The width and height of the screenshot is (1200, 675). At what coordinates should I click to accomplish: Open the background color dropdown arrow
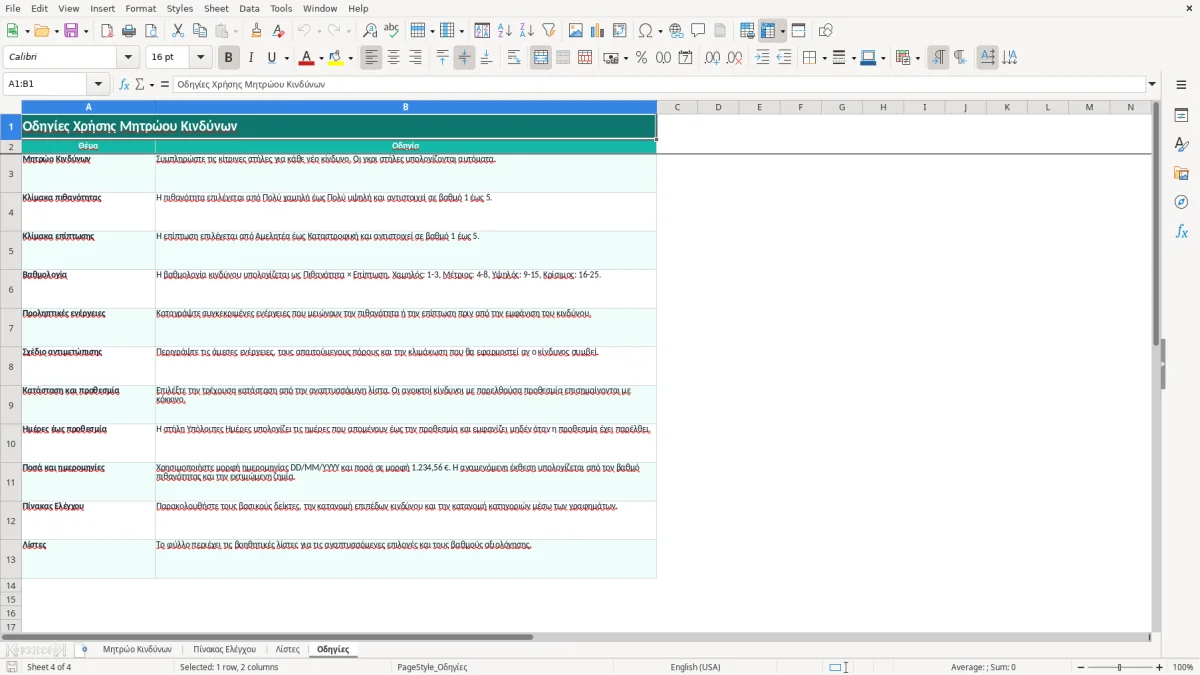pos(350,58)
